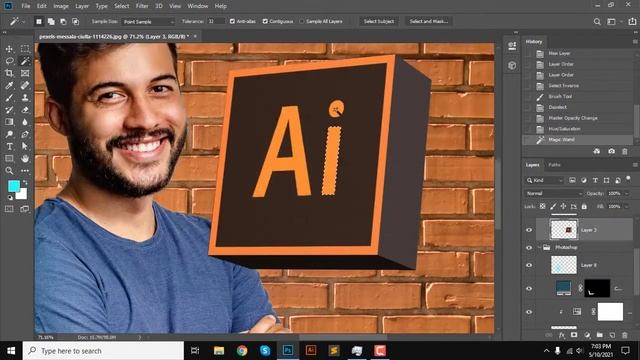Add a layer mask via mask icon
The height and width of the screenshot is (360, 640).
tap(574, 335)
